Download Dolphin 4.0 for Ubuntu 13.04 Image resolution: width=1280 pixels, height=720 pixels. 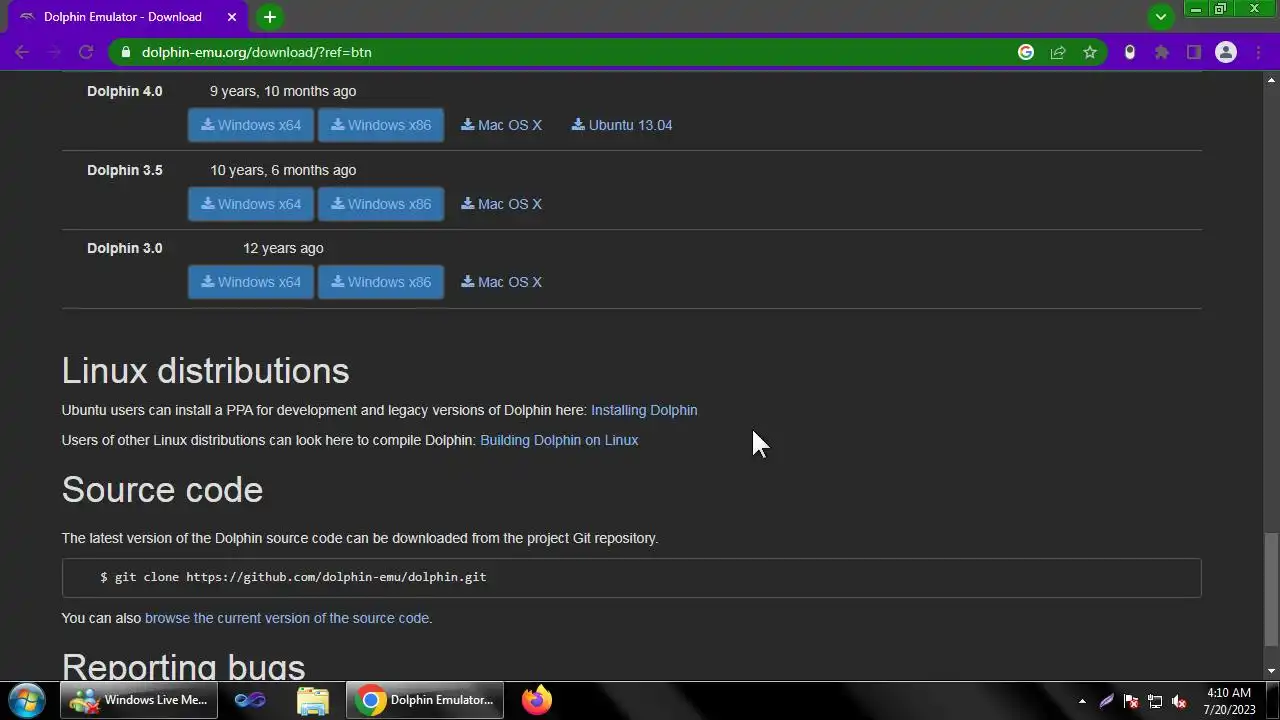(x=622, y=125)
